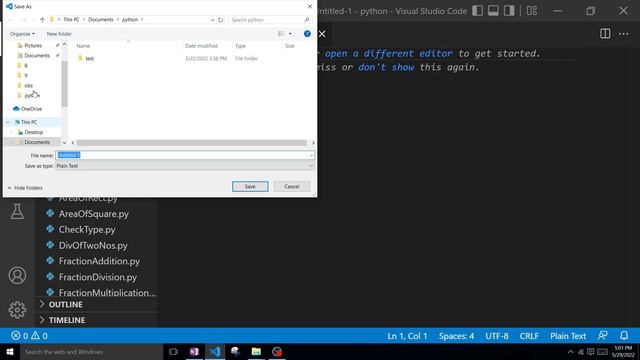Sort by the Date modified column header

pyautogui.click(x=202, y=46)
